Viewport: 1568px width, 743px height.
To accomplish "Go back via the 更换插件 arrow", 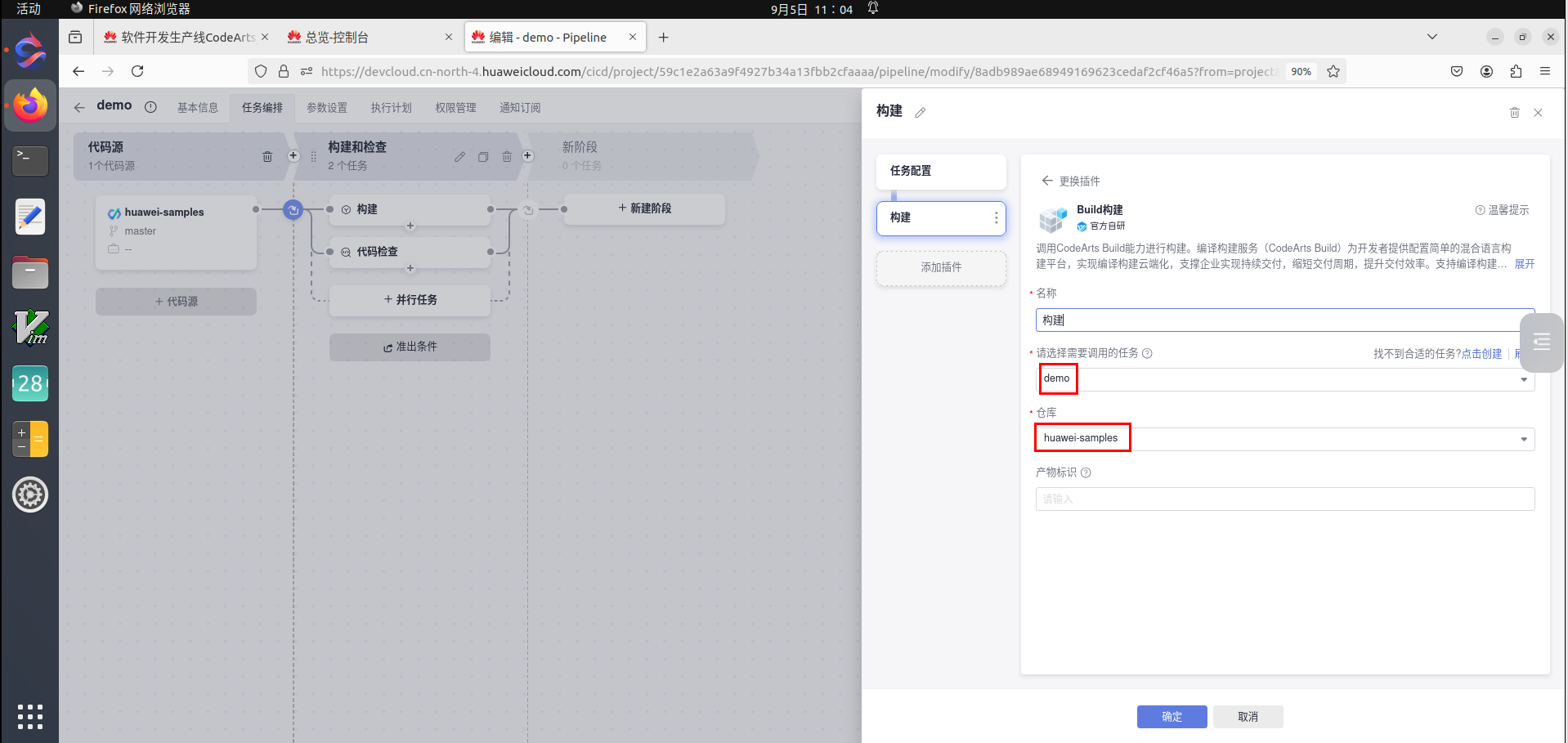I will (1046, 181).
